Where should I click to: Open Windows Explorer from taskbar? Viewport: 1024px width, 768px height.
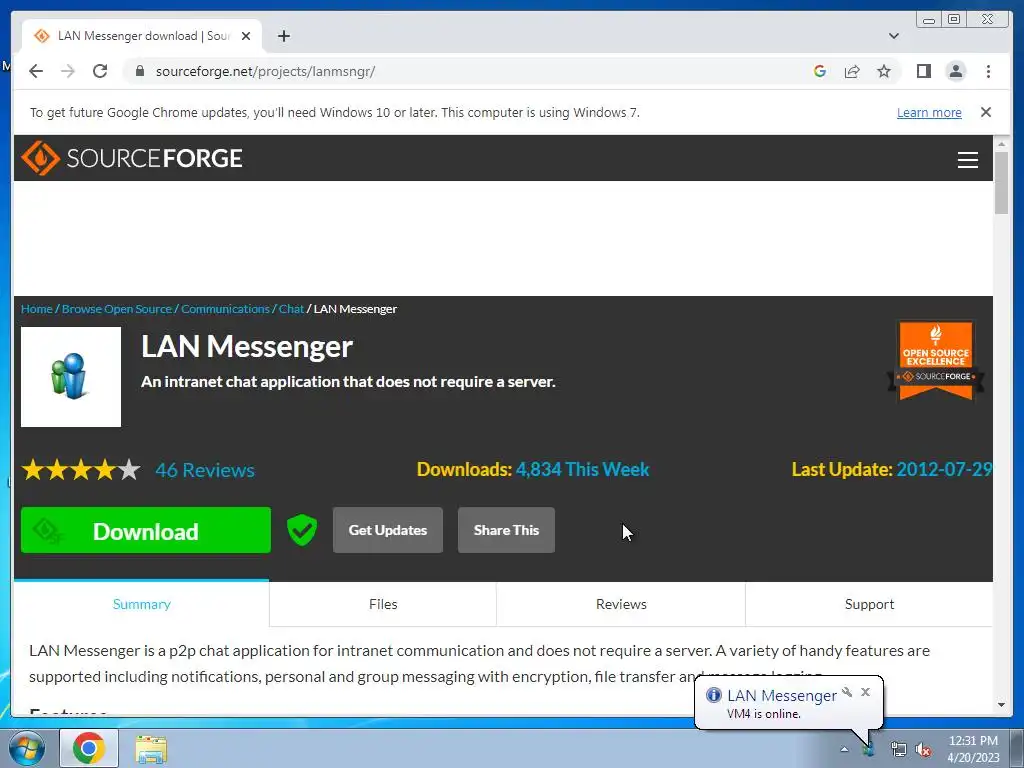[x=151, y=749]
